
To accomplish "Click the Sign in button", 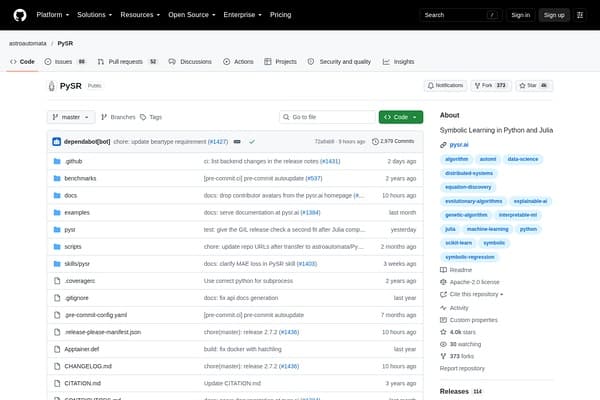I will pos(521,15).
